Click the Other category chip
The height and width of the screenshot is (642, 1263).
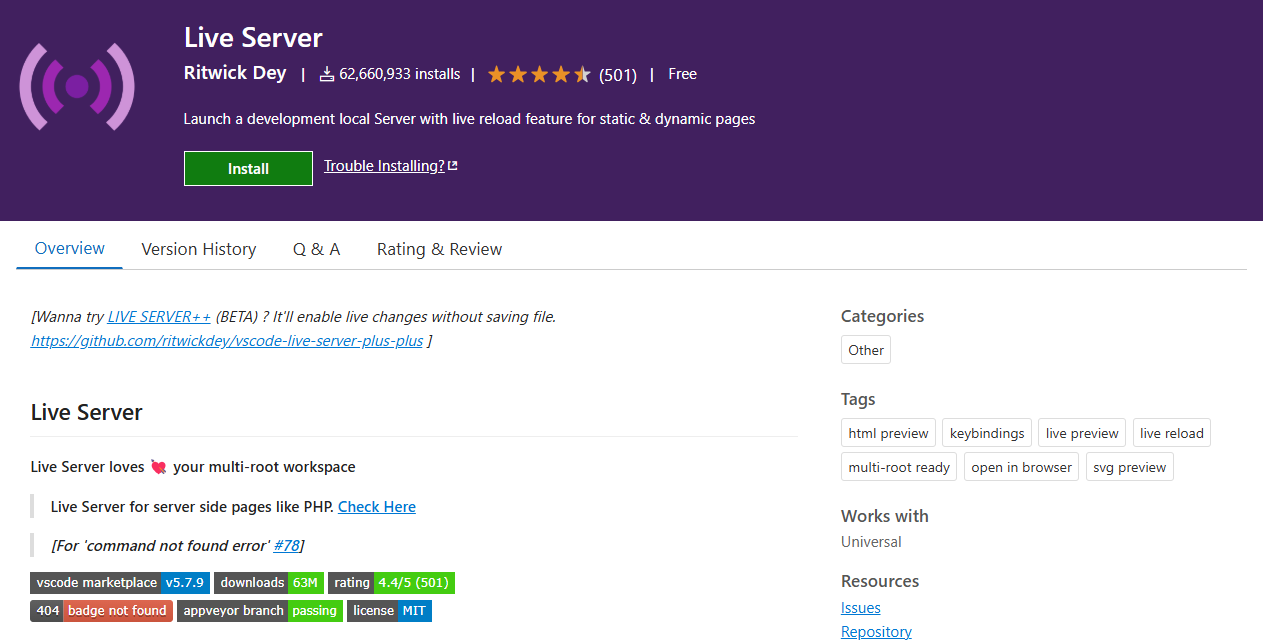pos(865,350)
